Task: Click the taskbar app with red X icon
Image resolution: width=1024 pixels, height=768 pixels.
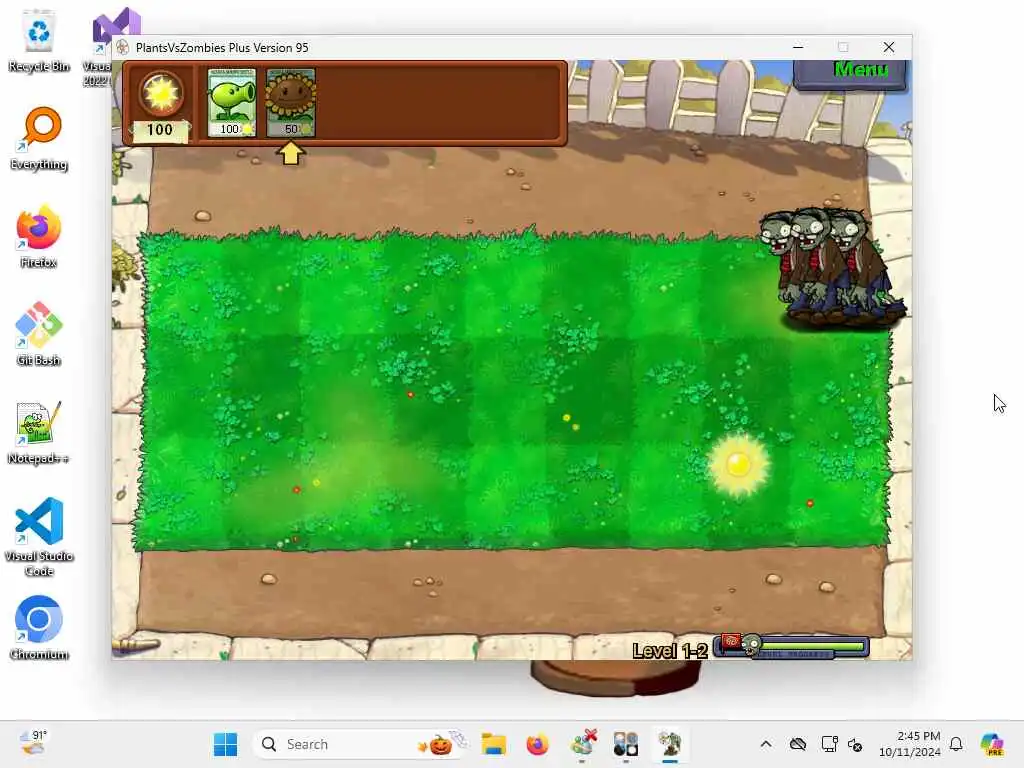Action: (583, 744)
